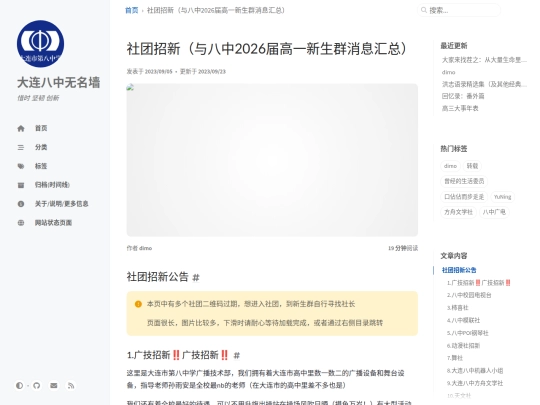Jump to 3.梧音社 in contents
Viewport: 540px width, 405px height.
point(457,308)
